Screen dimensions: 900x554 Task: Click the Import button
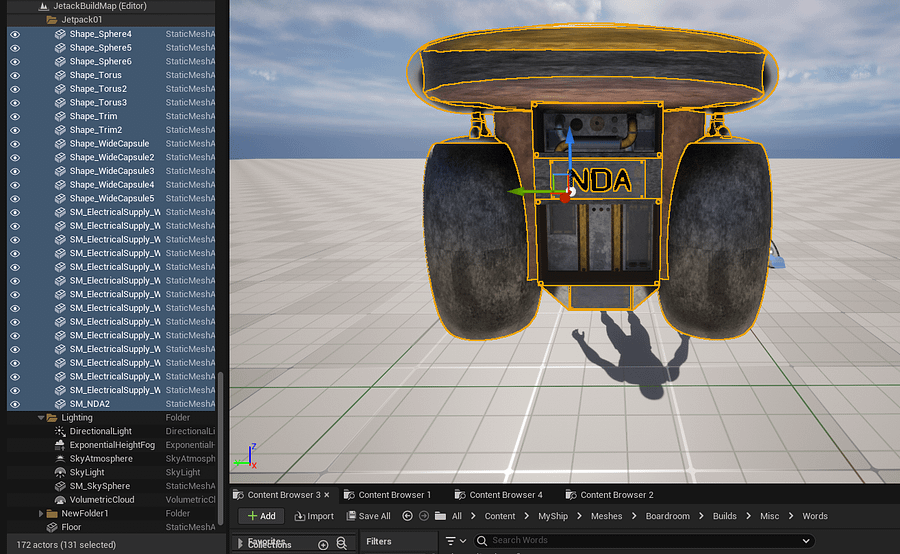(x=313, y=516)
